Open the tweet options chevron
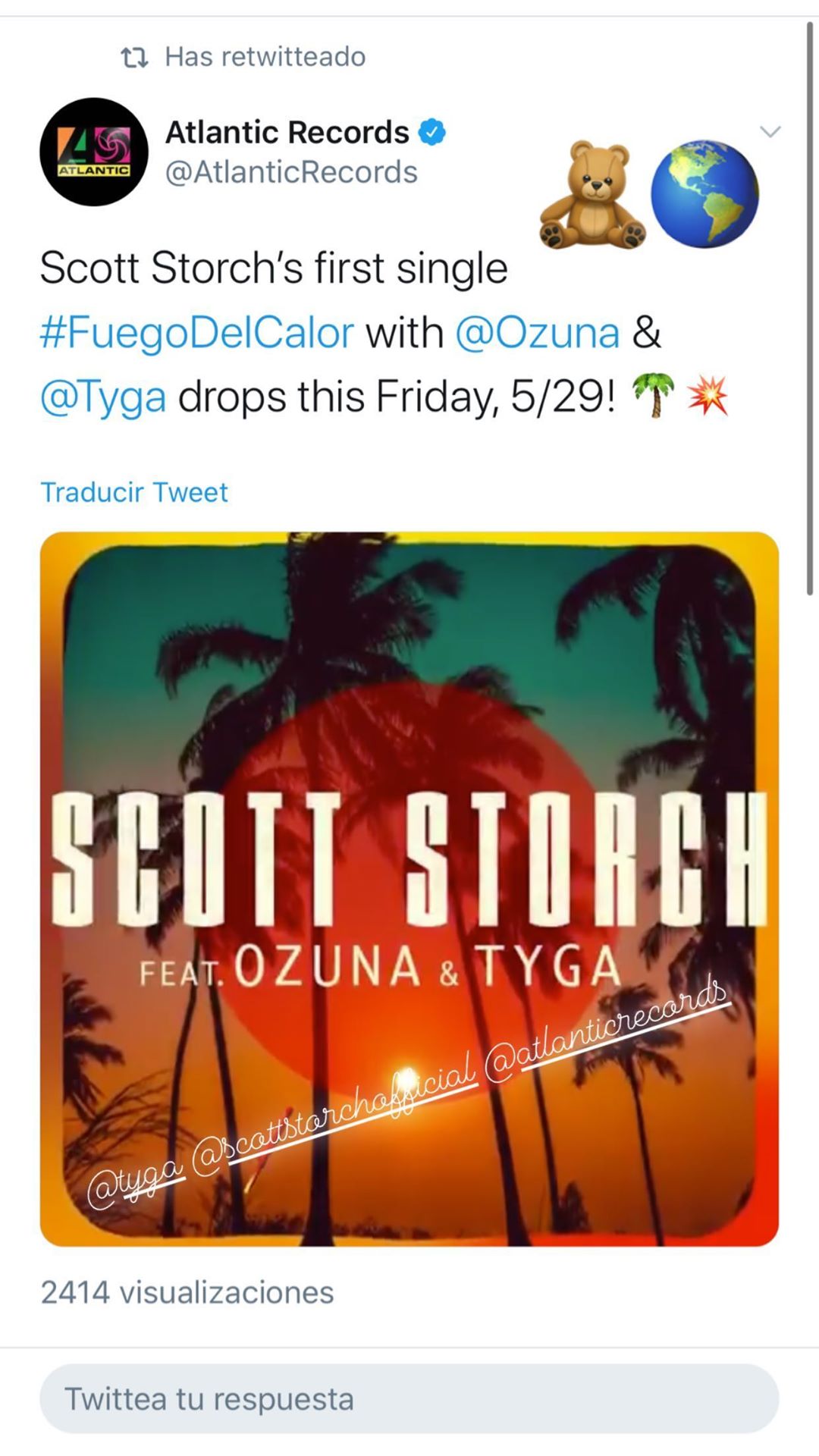Image resolution: width=819 pixels, height=1456 pixels. click(770, 132)
